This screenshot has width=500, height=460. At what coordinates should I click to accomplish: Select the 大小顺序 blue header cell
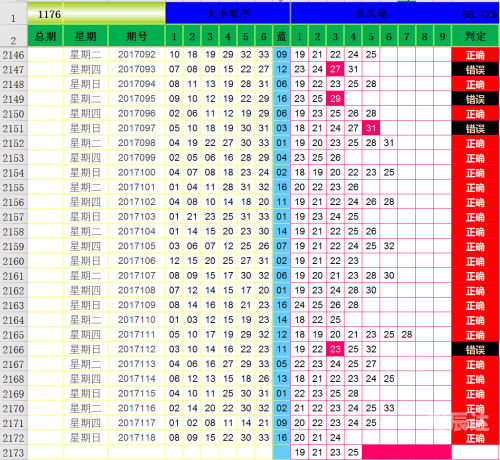tap(228, 13)
